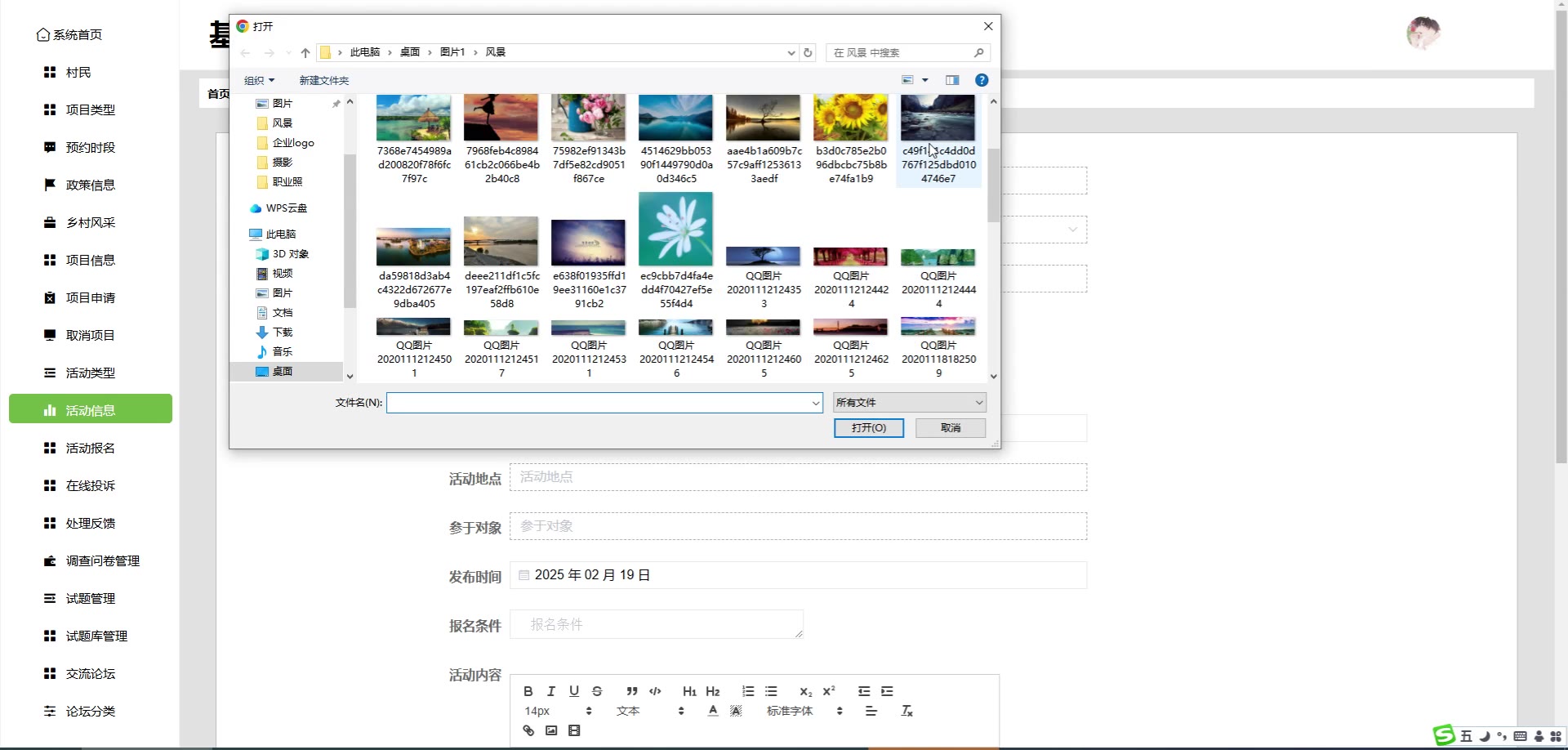Select 调查问卷管理 from the sidebar menu
1568x750 pixels.
[102, 560]
